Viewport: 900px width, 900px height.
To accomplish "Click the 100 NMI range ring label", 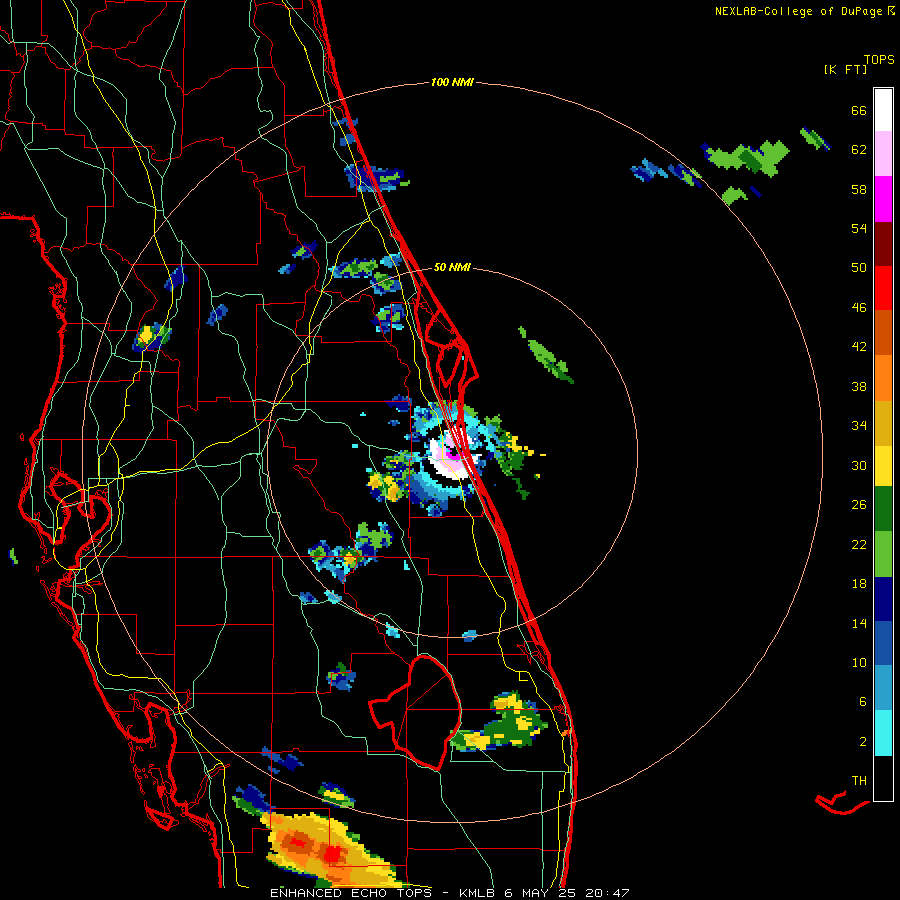I will 452,82.
